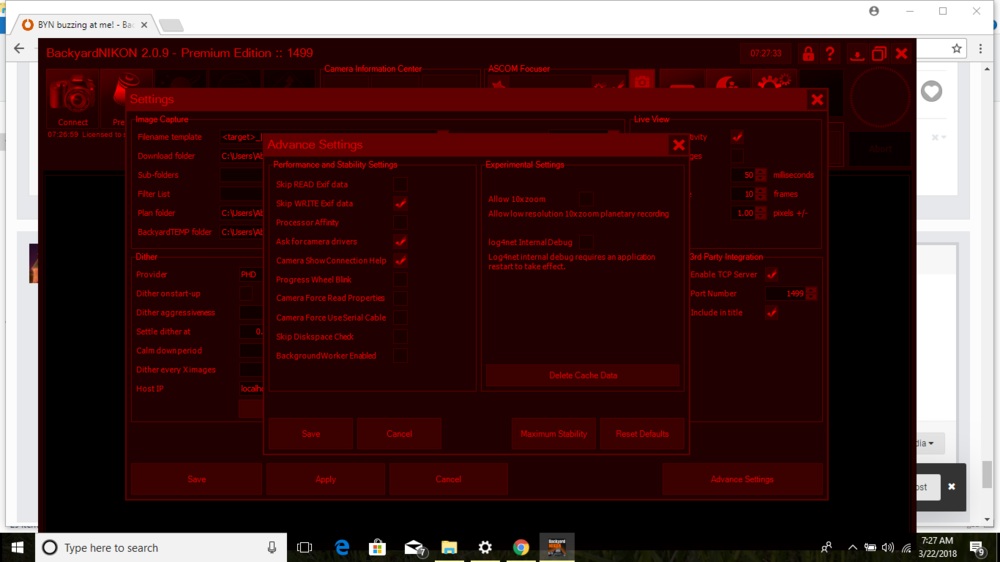
Task: Click the BackyardNIKON taskbar icon
Action: [x=557, y=547]
